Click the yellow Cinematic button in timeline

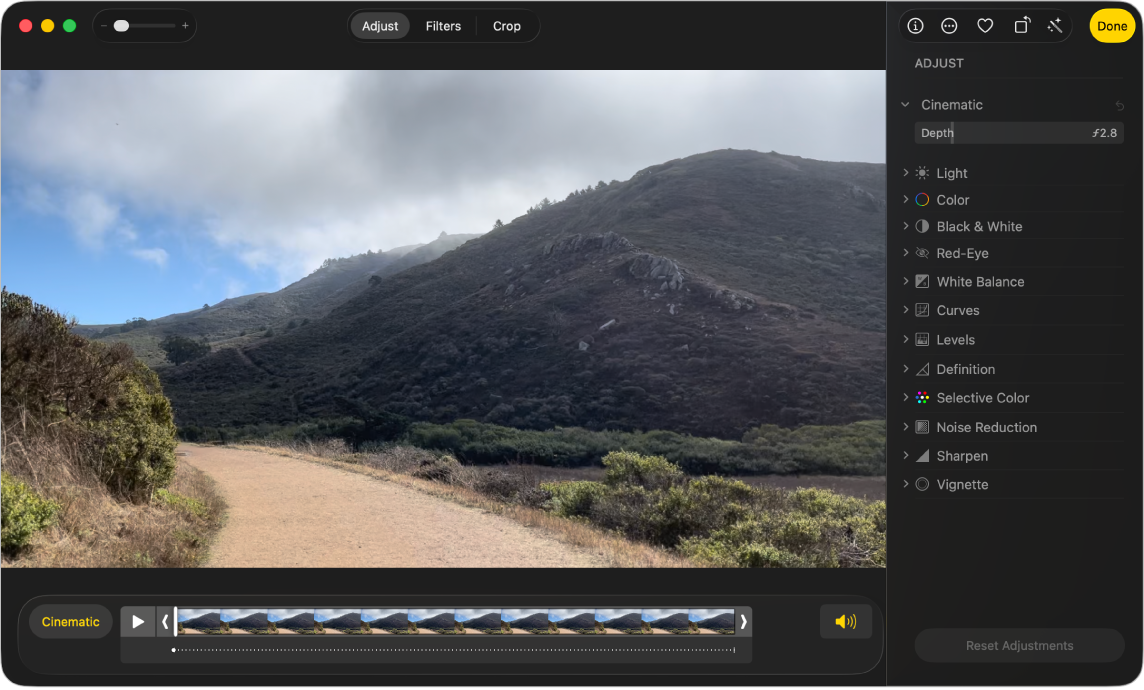point(70,621)
